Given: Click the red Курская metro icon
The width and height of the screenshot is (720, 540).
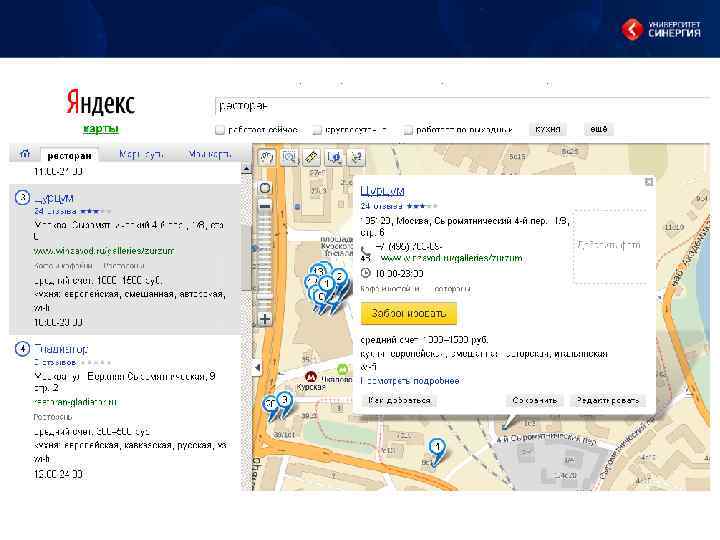Looking at the screenshot, I should [311, 376].
